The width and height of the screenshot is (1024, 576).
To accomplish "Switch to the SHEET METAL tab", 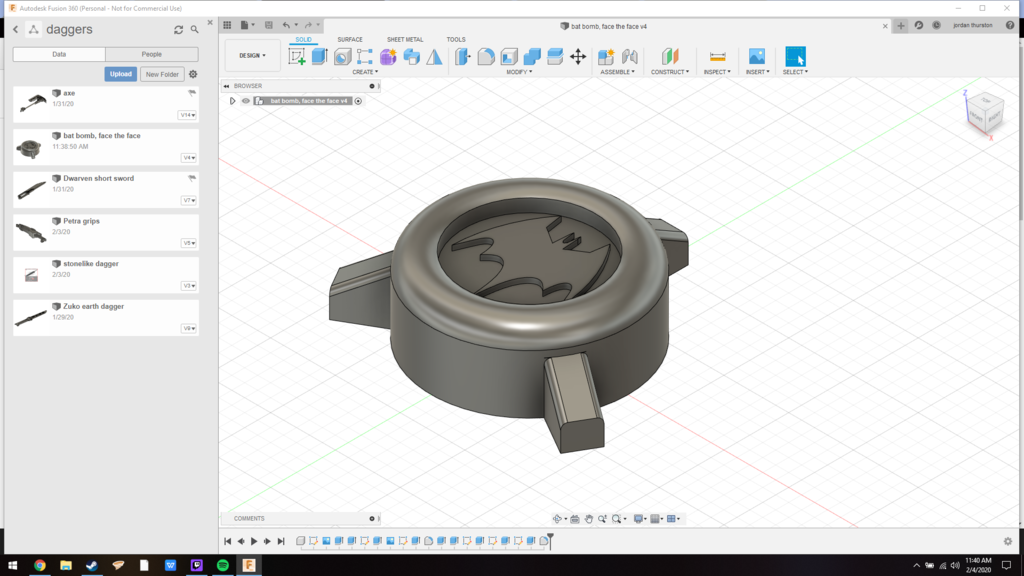I will 404,40.
